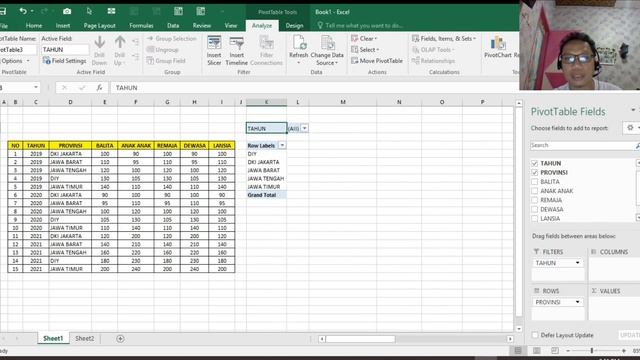Expand Fields, Items, & Sets dropdown

point(444,39)
